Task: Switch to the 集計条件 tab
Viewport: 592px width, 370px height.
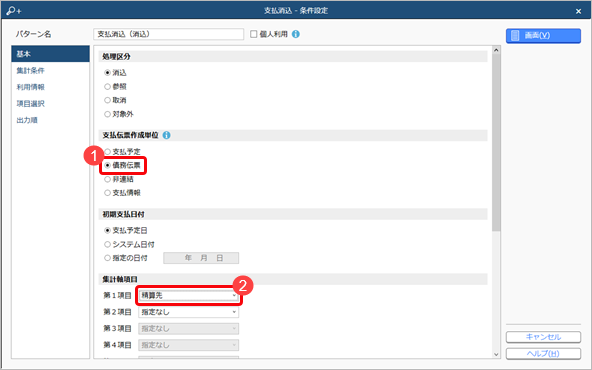Action: point(50,70)
